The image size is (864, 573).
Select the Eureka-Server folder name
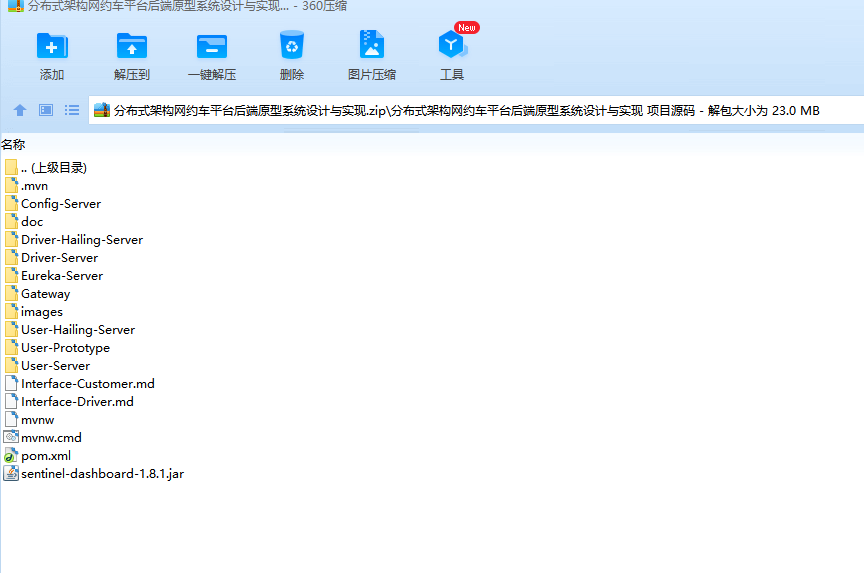tap(62, 275)
